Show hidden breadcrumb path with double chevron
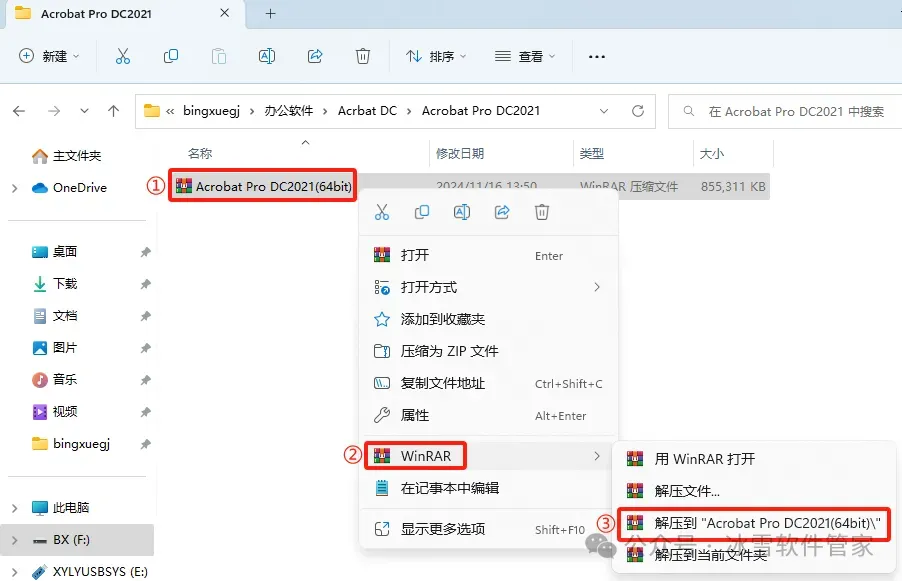Image resolution: width=902 pixels, height=581 pixels. pos(170,112)
